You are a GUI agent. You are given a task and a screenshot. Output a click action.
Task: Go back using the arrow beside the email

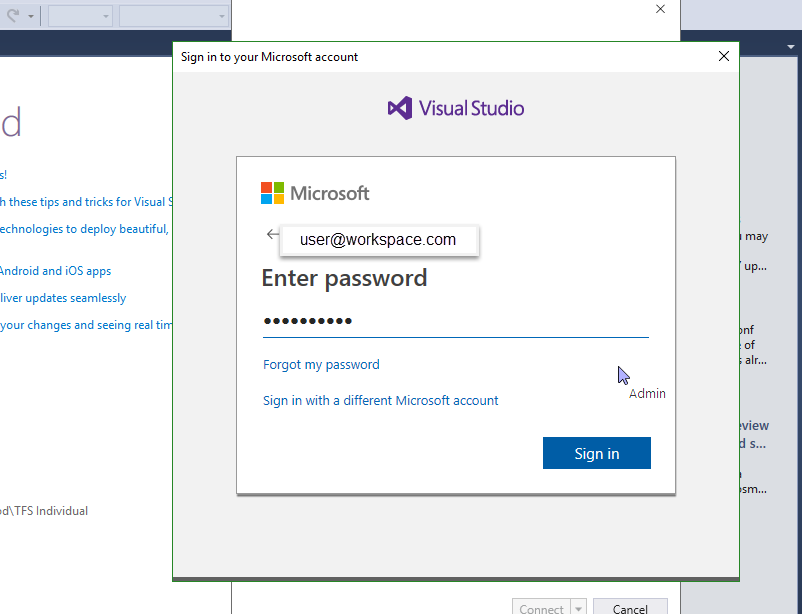(273, 234)
